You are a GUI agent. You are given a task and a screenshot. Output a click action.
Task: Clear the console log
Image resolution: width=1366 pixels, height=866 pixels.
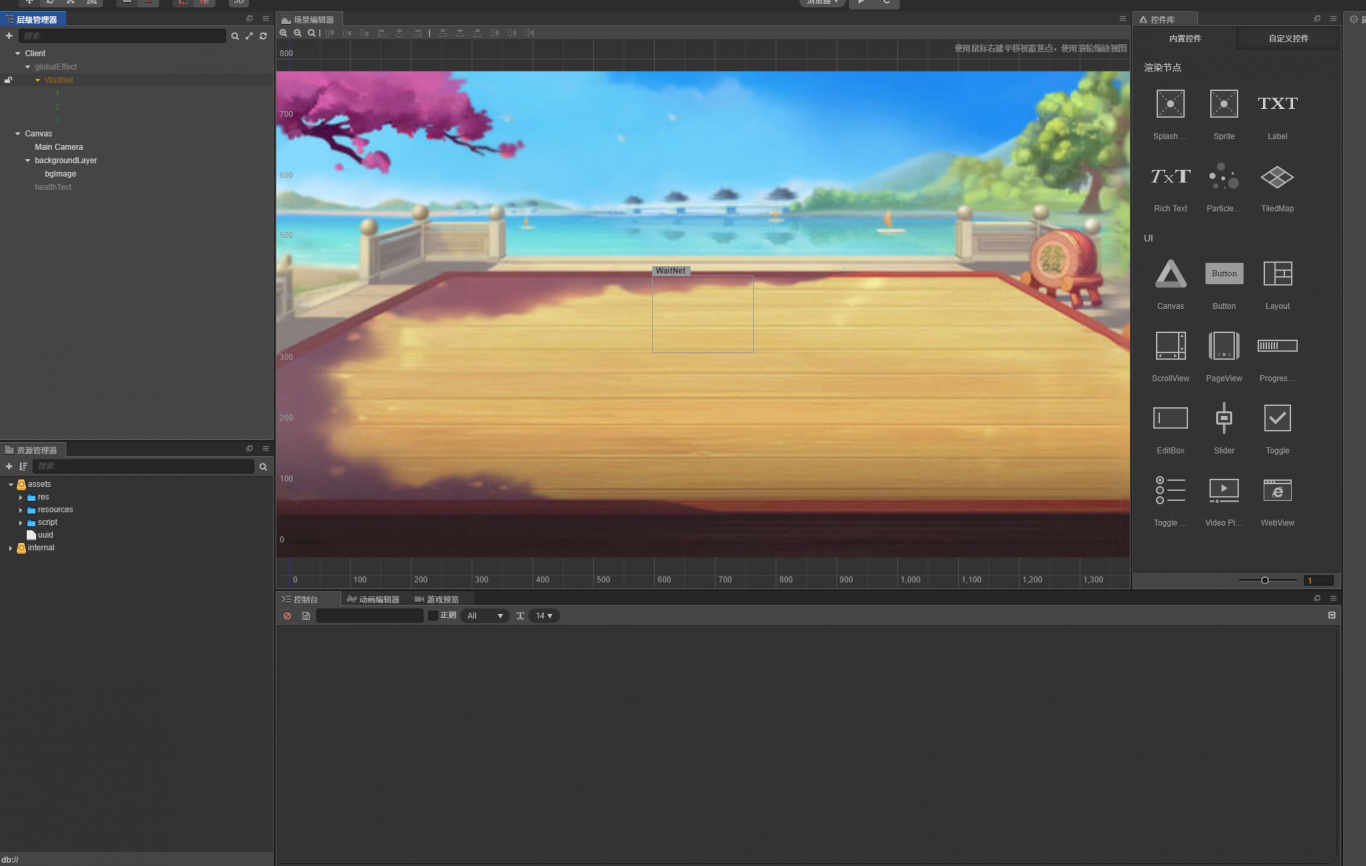287,616
